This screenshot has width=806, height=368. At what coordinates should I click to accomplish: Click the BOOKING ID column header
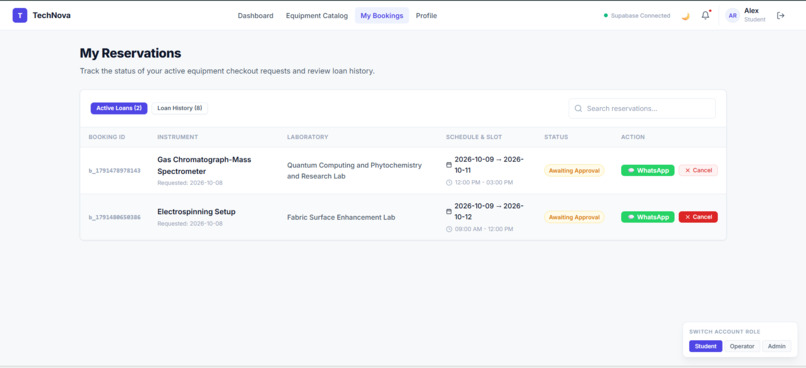[107, 137]
